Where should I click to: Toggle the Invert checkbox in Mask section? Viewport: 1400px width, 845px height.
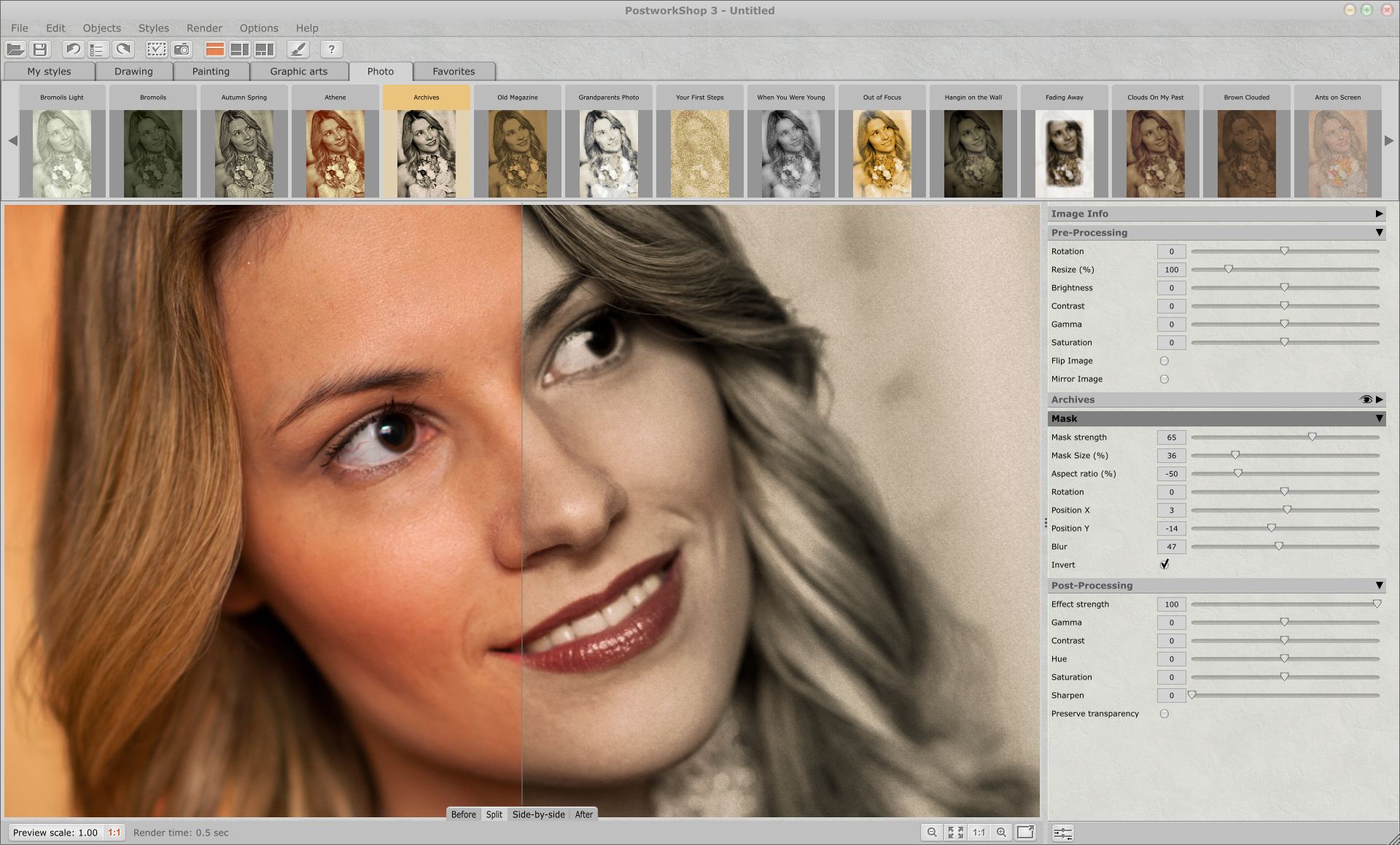(1164, 564)
